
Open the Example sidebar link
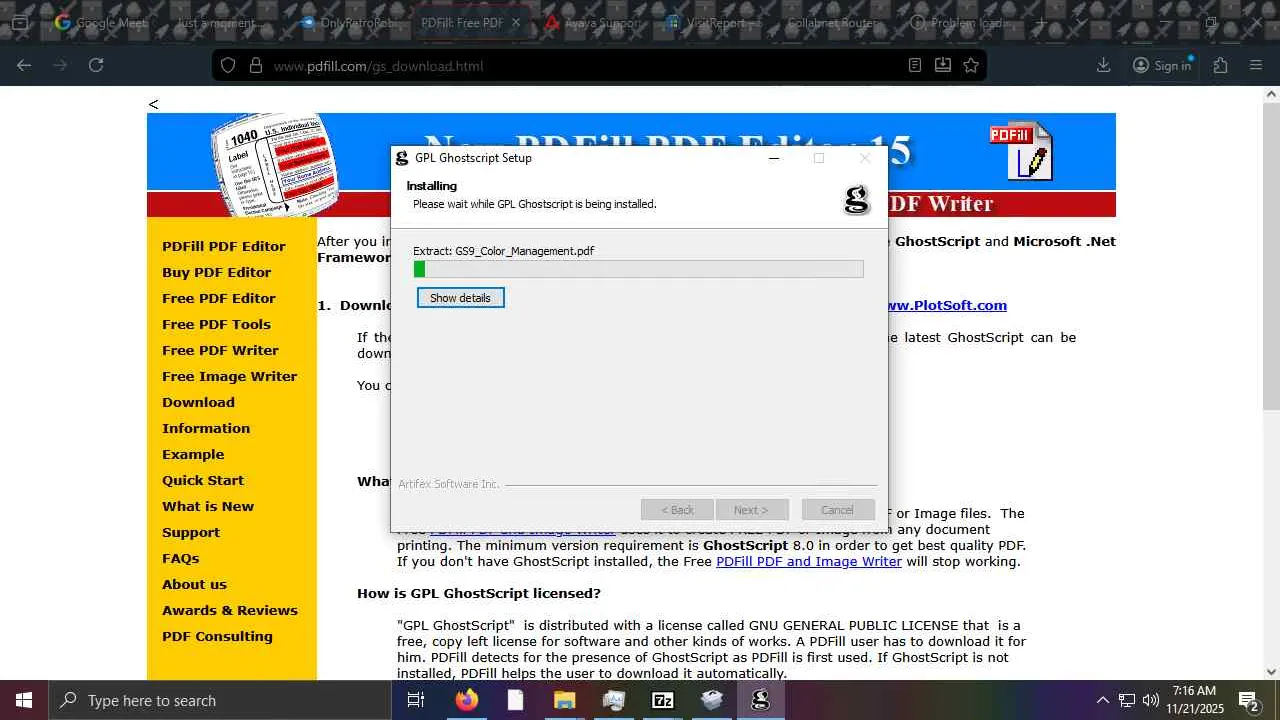coord(193,454)
